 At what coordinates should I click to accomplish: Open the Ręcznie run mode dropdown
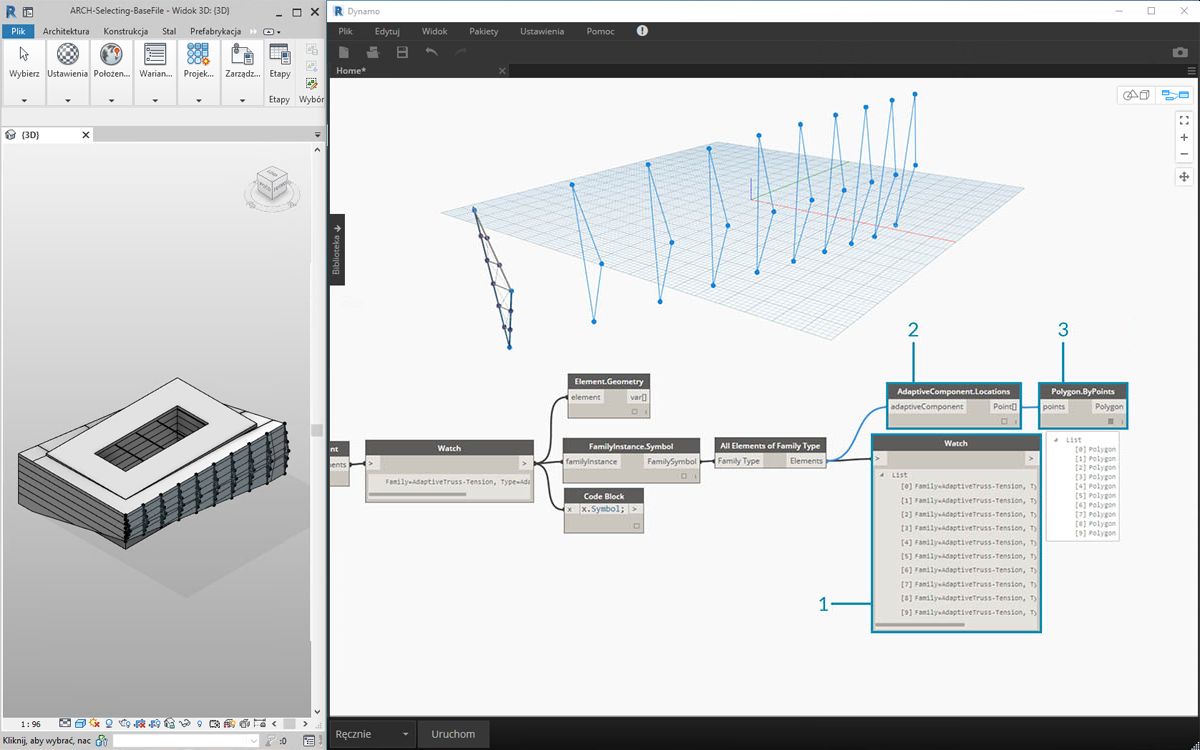pyautogui.click(x=373, y=734)
